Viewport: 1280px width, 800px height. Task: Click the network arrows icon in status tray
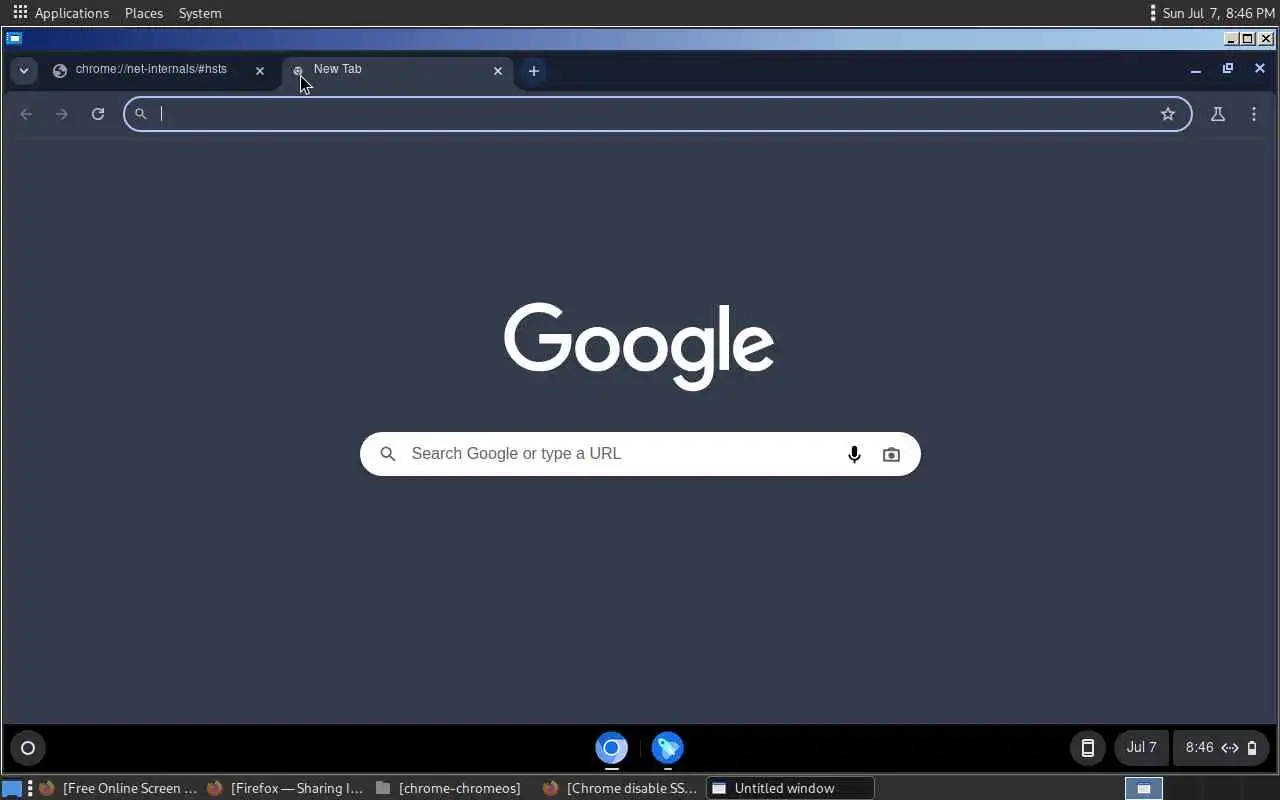tap(1230, 748)
